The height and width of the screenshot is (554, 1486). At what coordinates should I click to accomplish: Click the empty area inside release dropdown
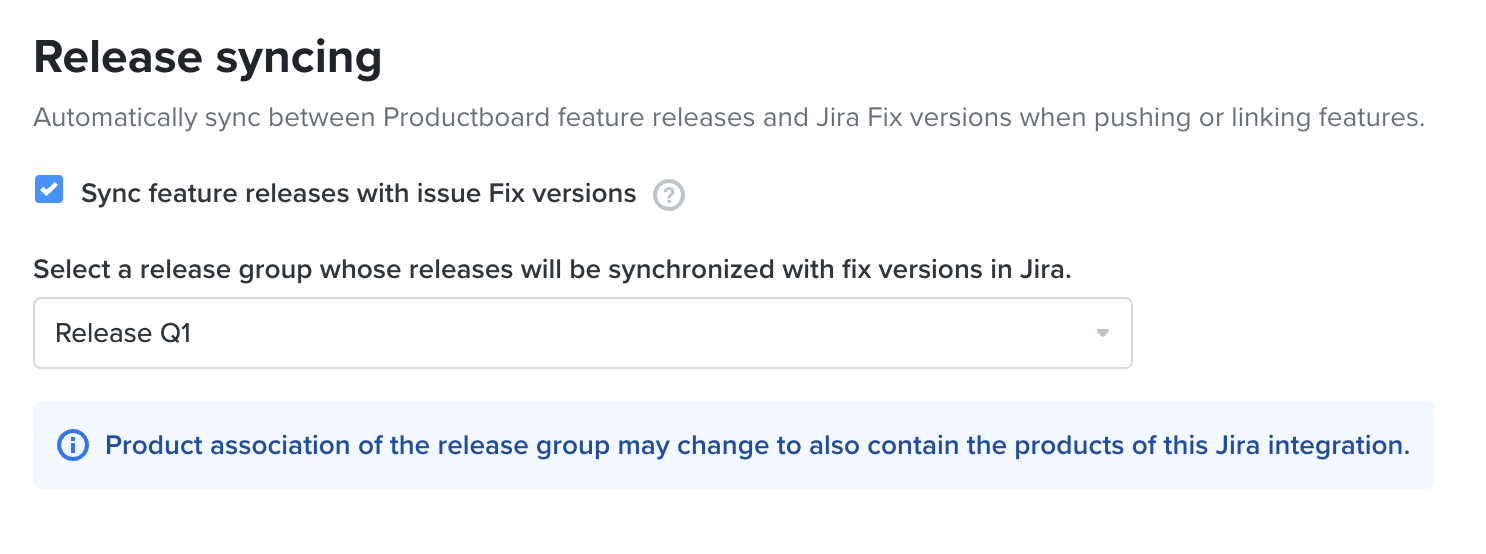pos(640,333)
